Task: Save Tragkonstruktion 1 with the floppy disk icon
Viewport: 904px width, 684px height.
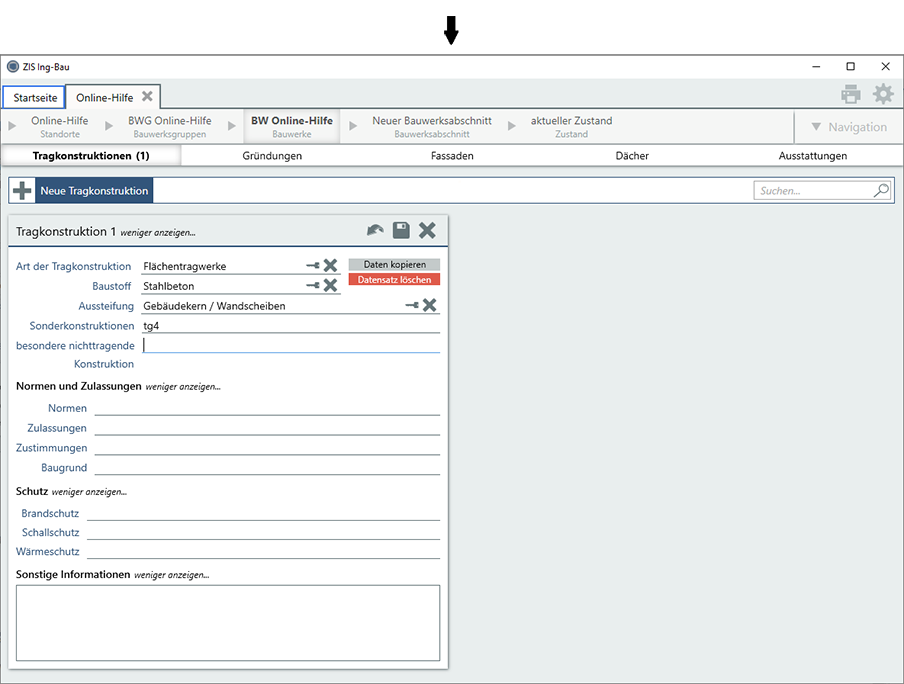Action: click(x=401, y=231)
